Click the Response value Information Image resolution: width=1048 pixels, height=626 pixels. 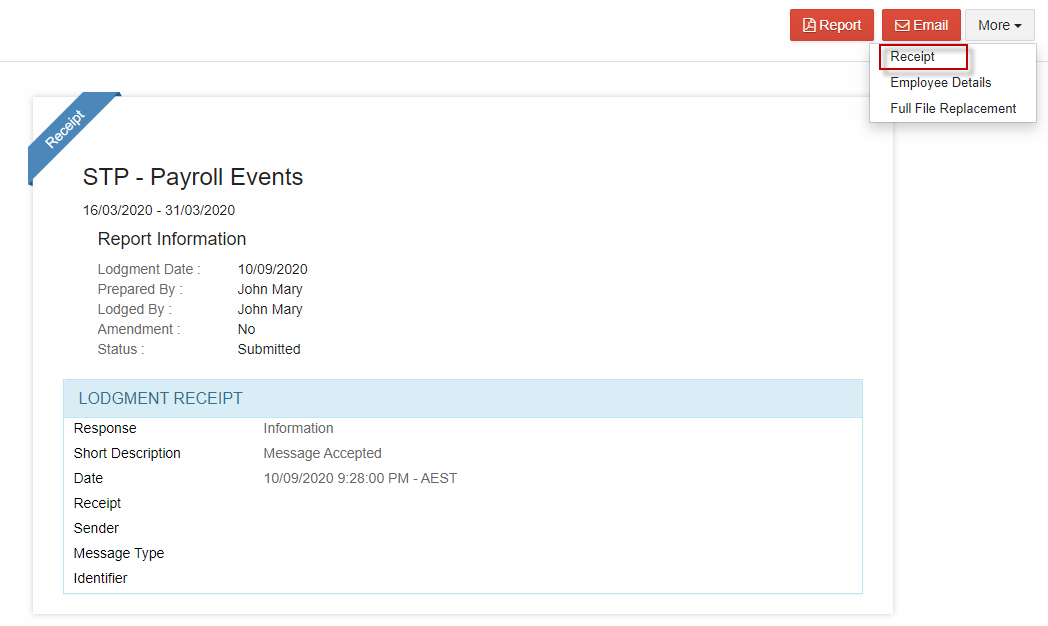pos(298,428)
